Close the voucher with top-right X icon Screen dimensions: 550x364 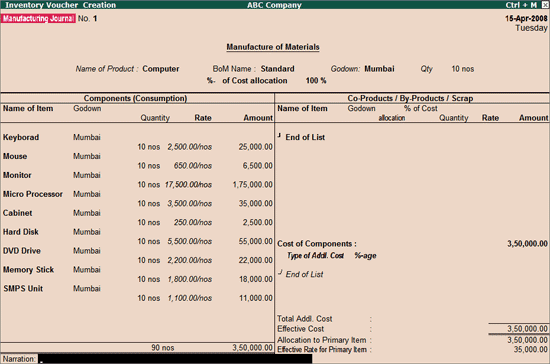(545, 5)
